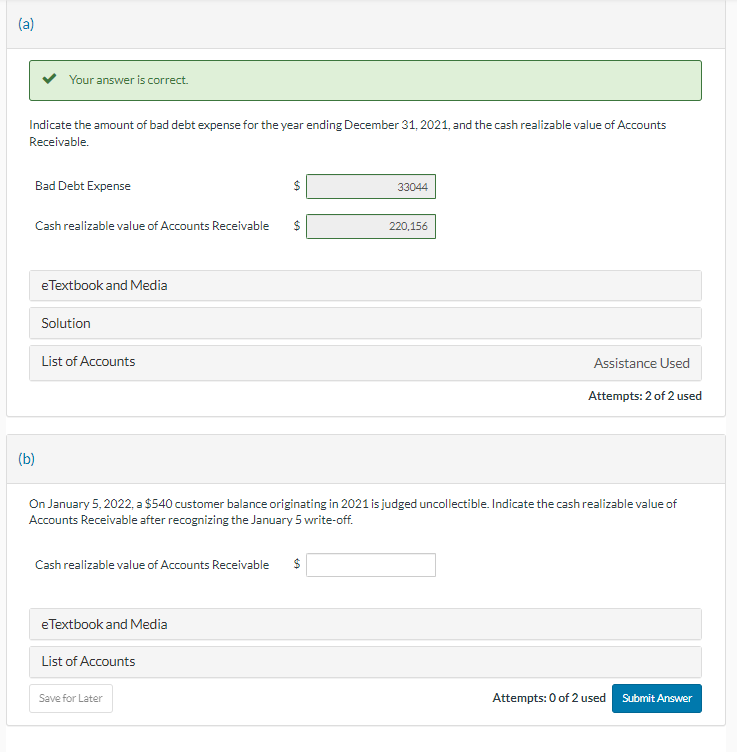Viewport: 737px width, 752px height.
Task: Click the Assistance Used label
Action: 641,363
